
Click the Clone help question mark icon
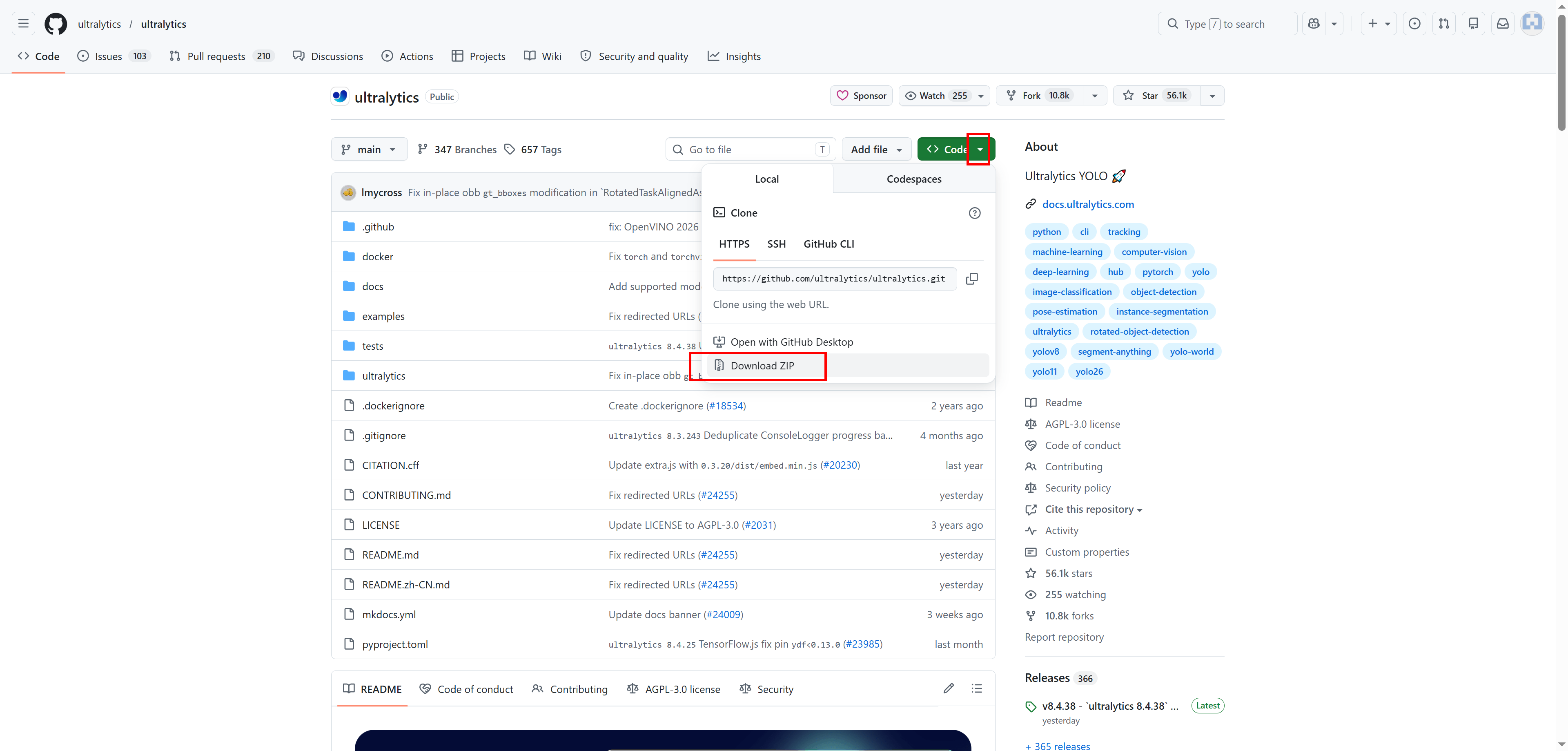pos(975,213)
